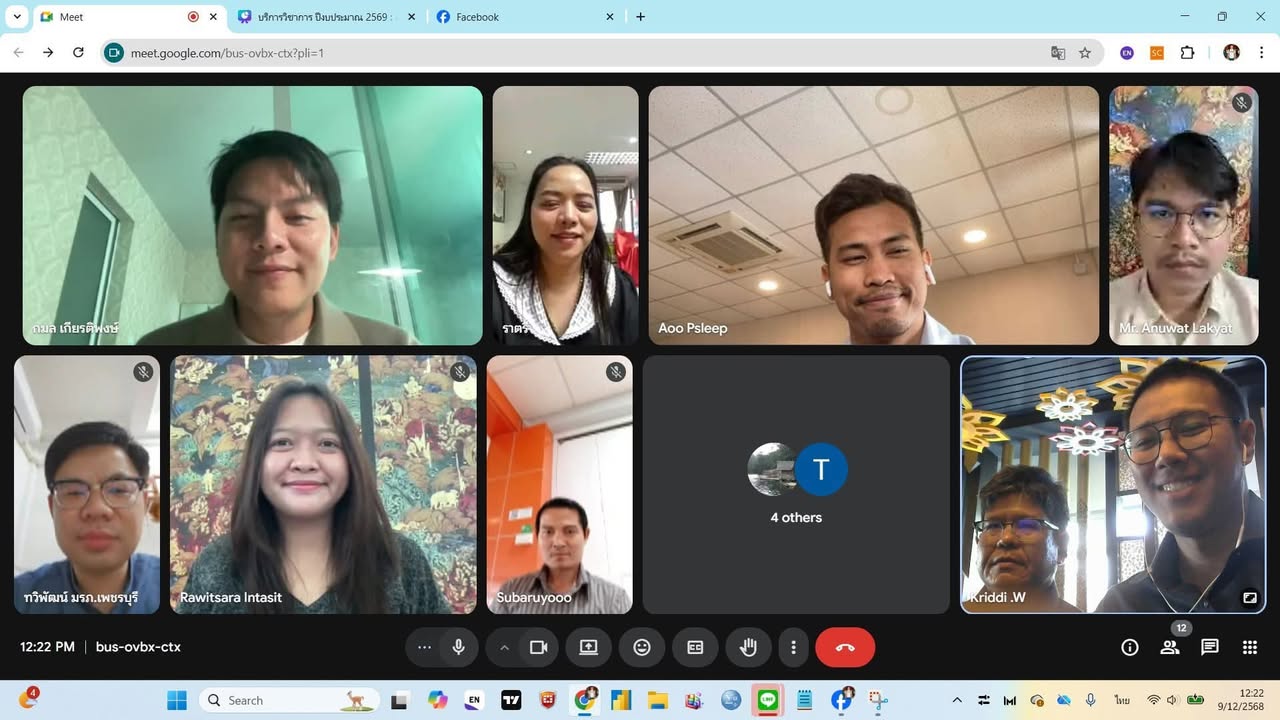Open the chat with everyone panel
The height and width of the screenshot is (720, 1280).
pos(1210,647)
